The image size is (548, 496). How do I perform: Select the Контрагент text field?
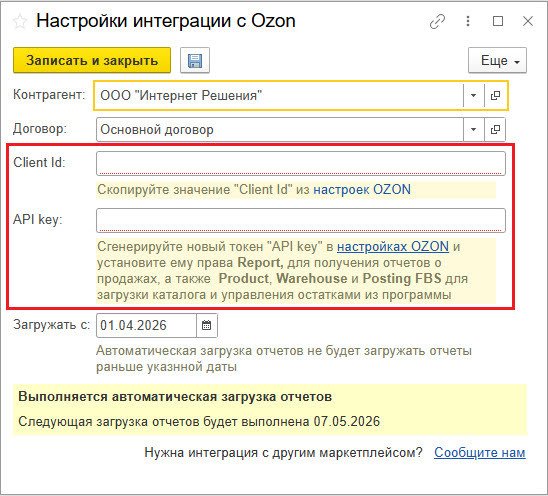(x=279, y=95)
